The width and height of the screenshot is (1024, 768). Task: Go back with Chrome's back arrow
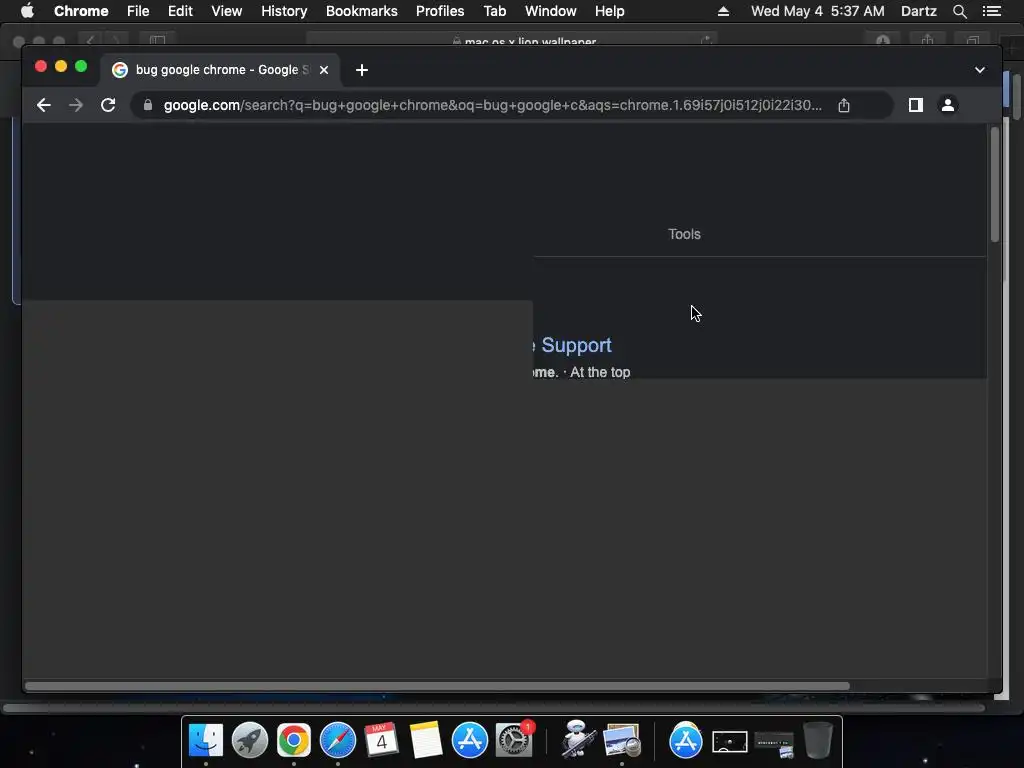[44, 105]
